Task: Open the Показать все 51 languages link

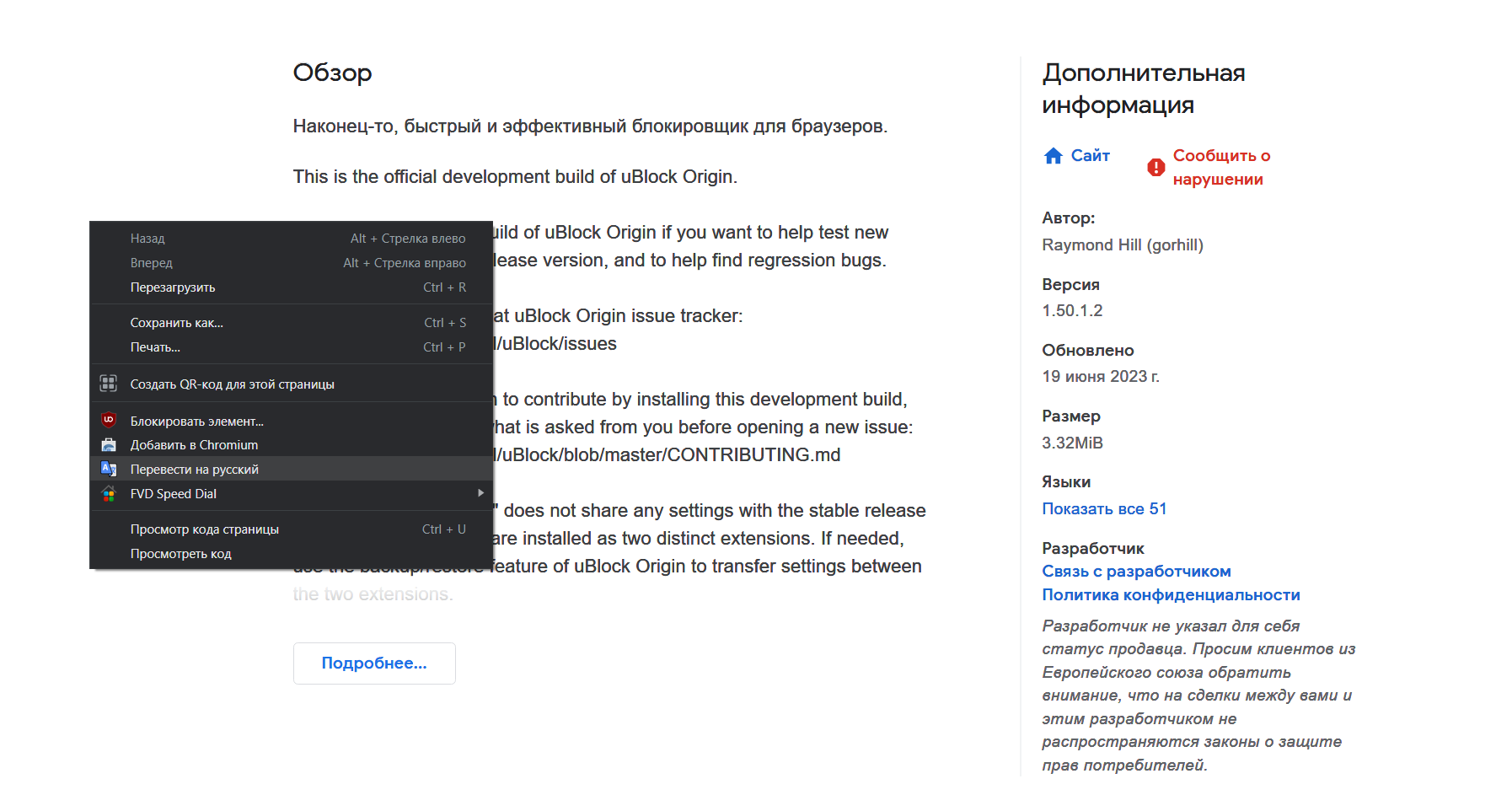Action: tap(1104, 509)
